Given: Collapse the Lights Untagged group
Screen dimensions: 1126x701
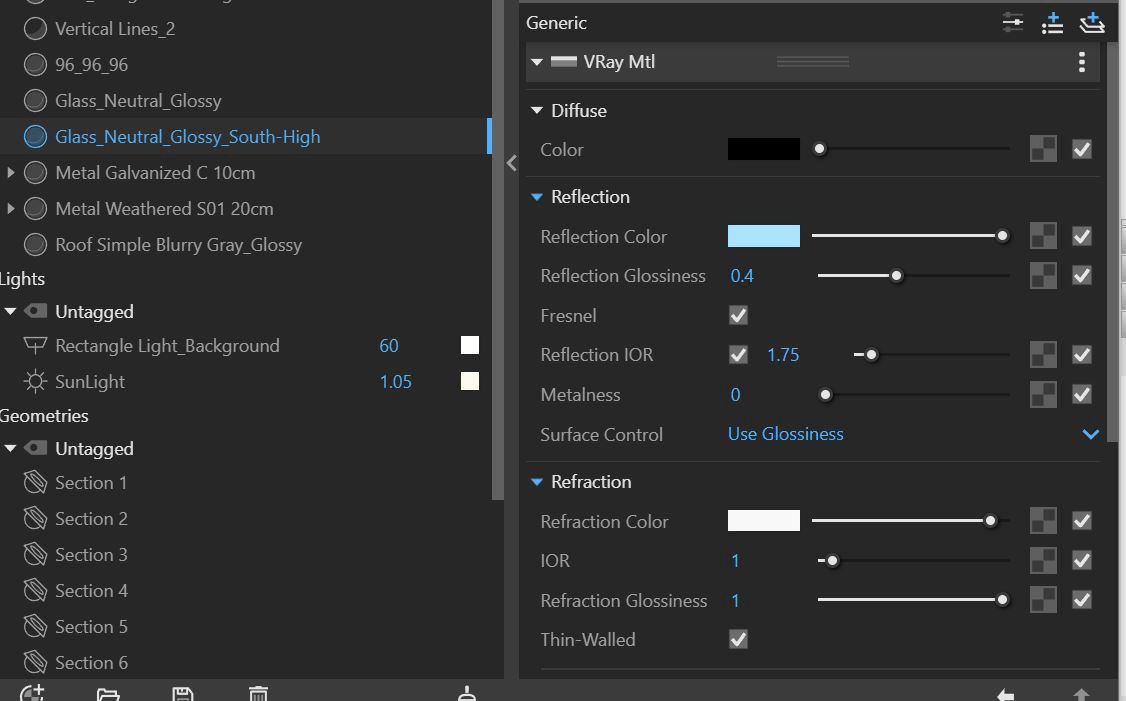Looking at the screenshot, I should [x=10, y=311].
